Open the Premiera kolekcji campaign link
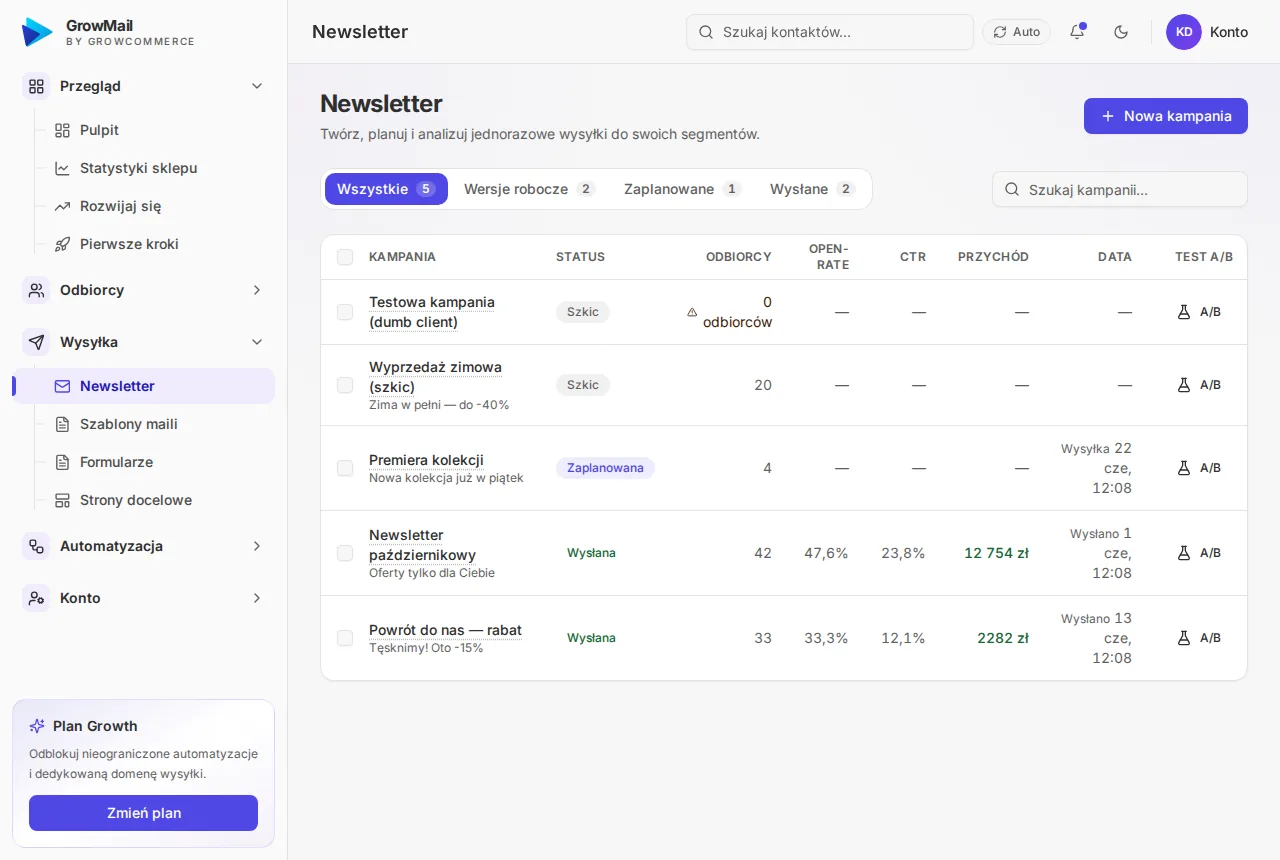Screen dimensions: 1280x860 click(426, 460)
